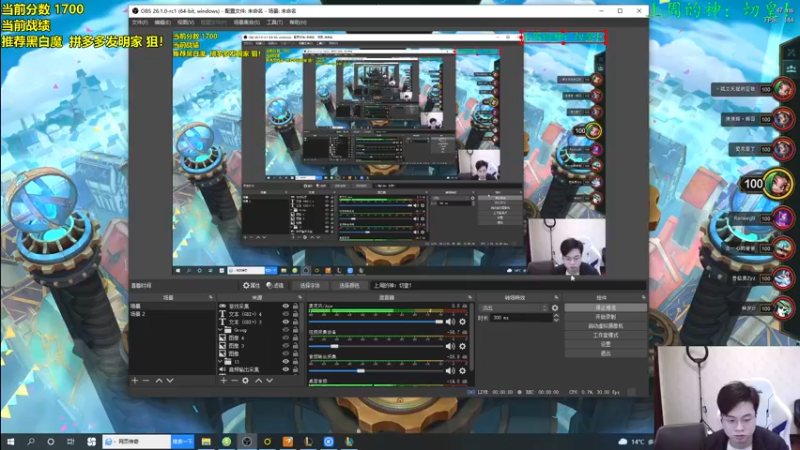
Task: Open 视图(V) menu
Action: click(x=185, y=22)
